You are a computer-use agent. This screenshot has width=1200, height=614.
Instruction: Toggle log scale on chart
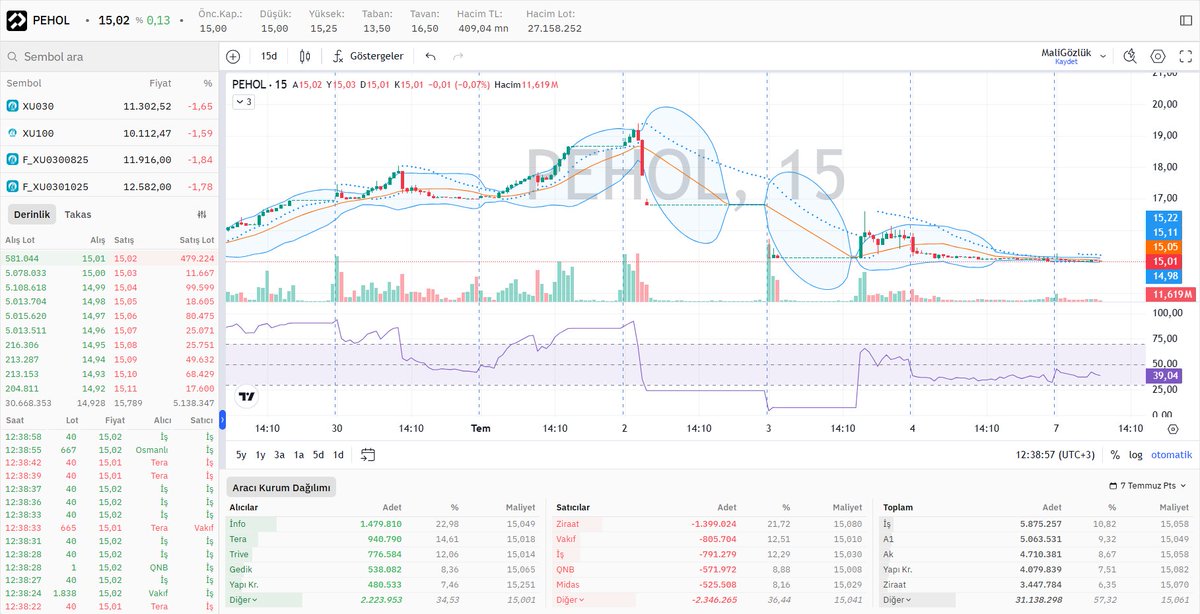point(1136,454)
